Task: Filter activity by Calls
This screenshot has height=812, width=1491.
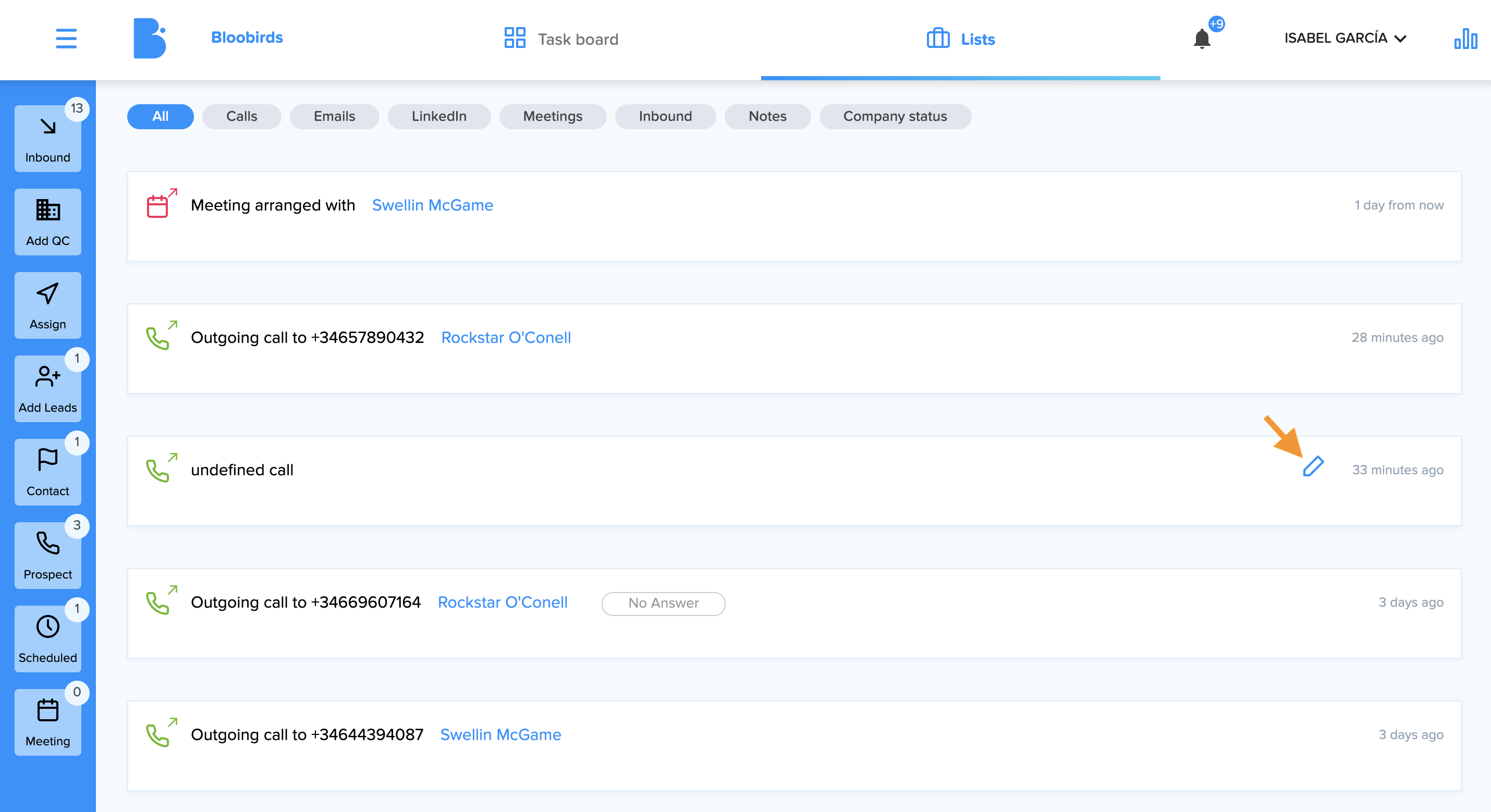Action: pyautogui.click(x=241, y=116)
